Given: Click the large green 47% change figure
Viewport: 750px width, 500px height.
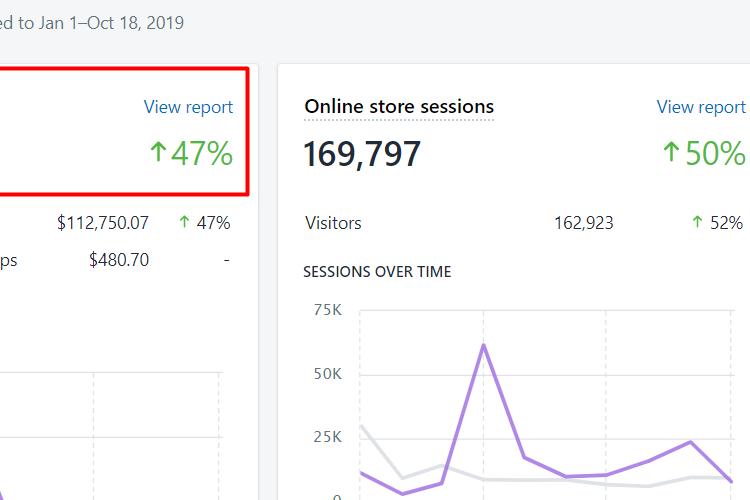Looking at the screenshot, I should (202, 154).
